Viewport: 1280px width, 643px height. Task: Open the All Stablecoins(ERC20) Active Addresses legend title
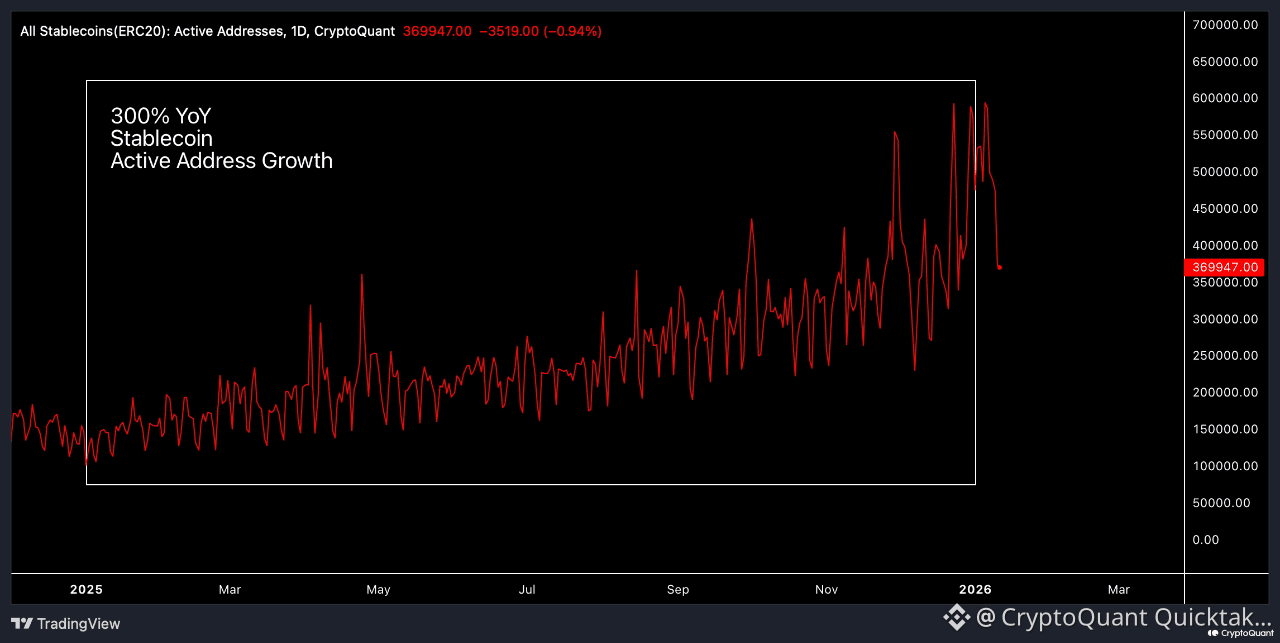207,31
